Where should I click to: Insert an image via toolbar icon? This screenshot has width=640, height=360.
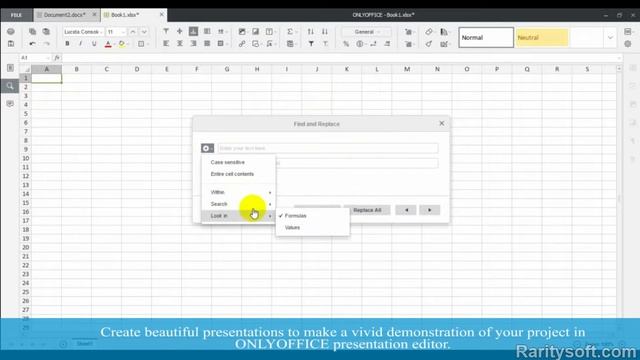point(242,31)
